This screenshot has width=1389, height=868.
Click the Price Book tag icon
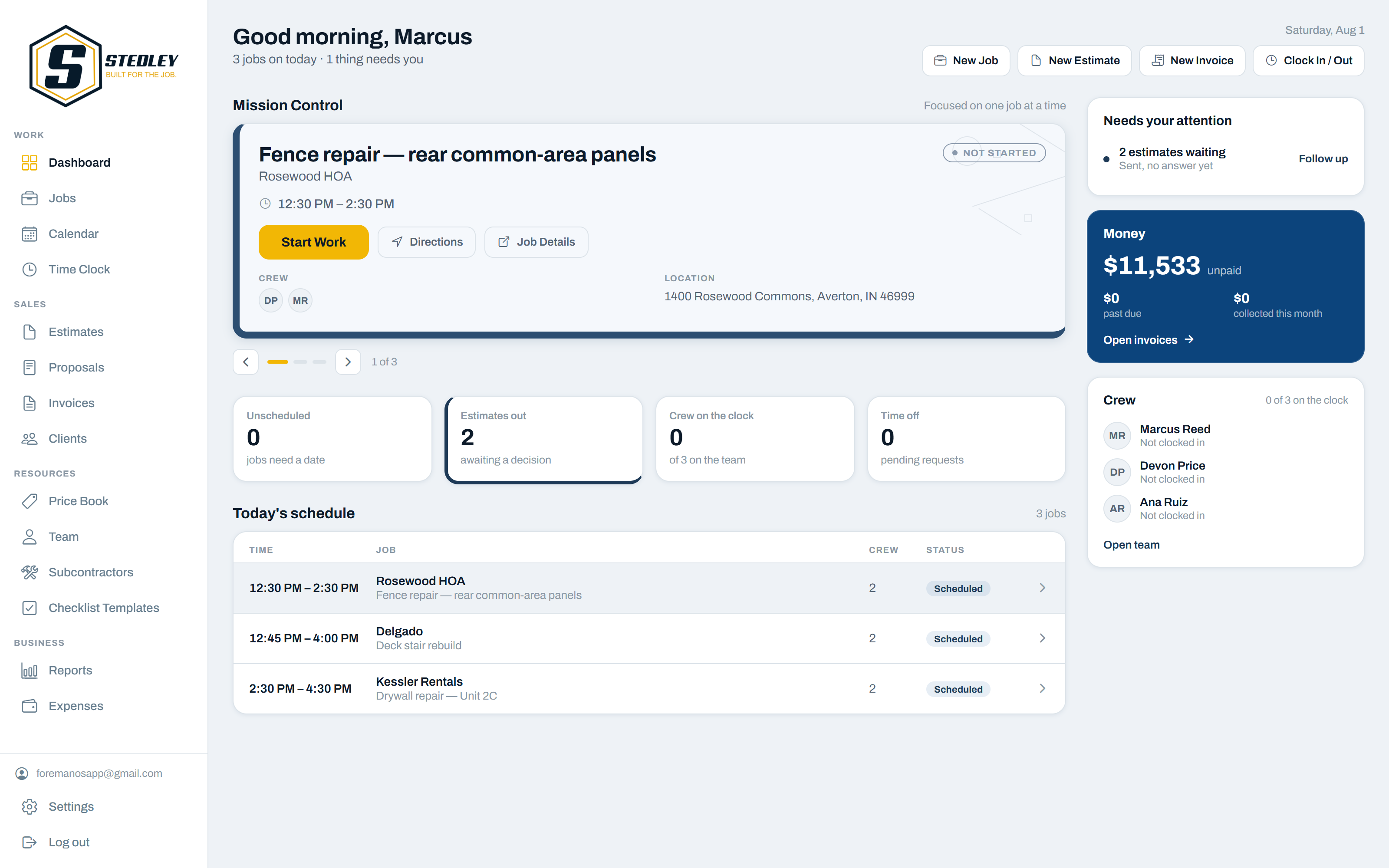click(x=29, y=501)
